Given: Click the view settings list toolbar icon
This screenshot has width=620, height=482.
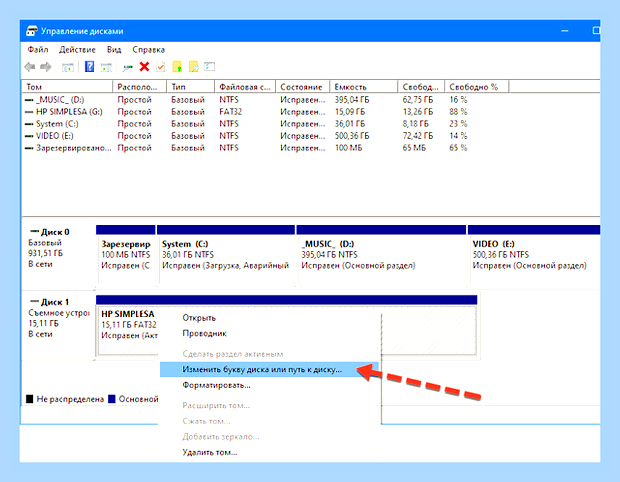Looking at the screenshot, I should [210, 66].
